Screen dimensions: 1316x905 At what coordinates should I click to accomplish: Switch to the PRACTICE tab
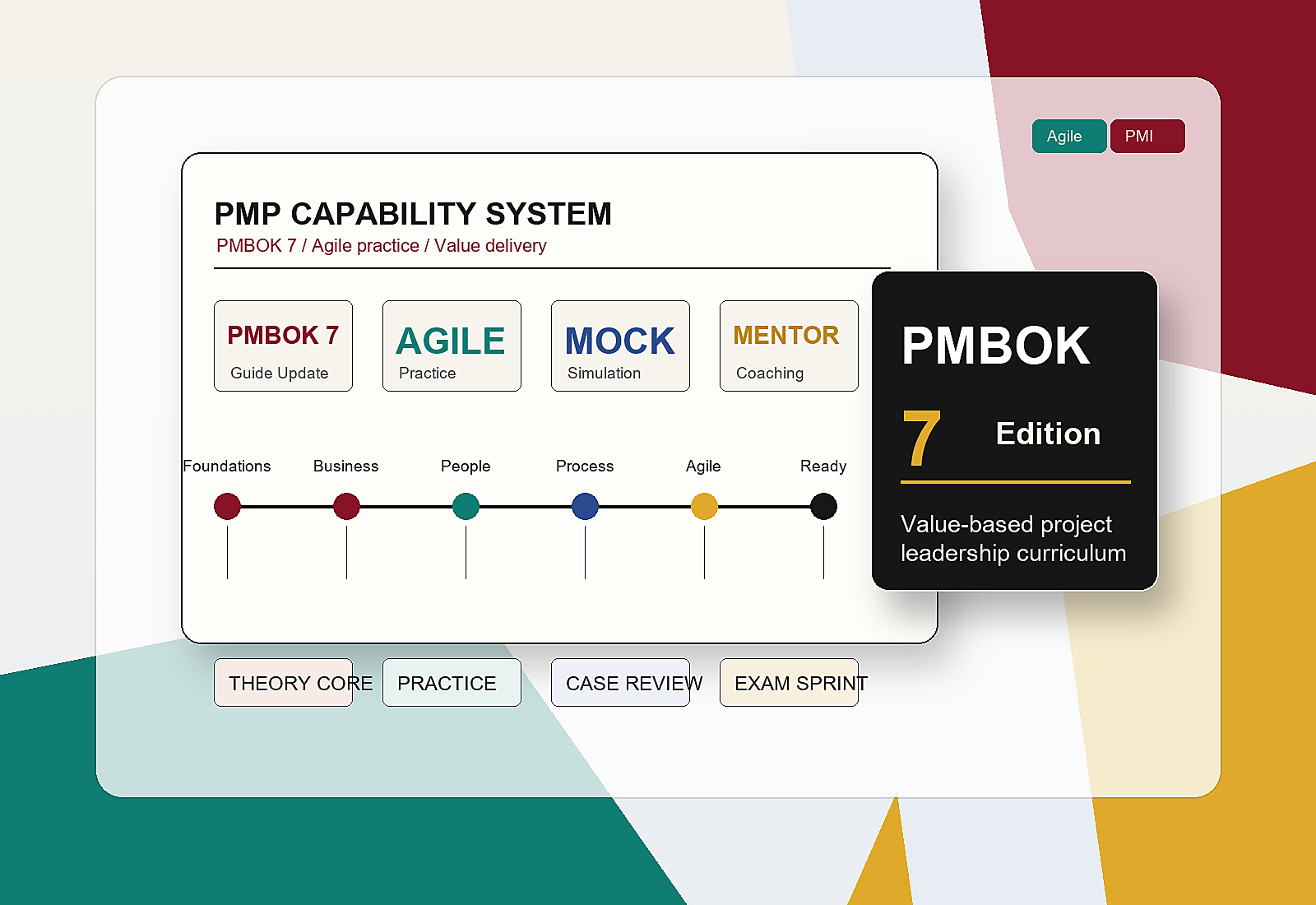452,682
